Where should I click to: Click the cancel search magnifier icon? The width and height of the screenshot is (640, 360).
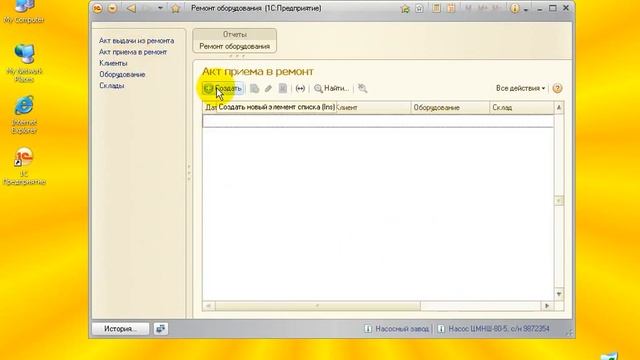(362, 88)
